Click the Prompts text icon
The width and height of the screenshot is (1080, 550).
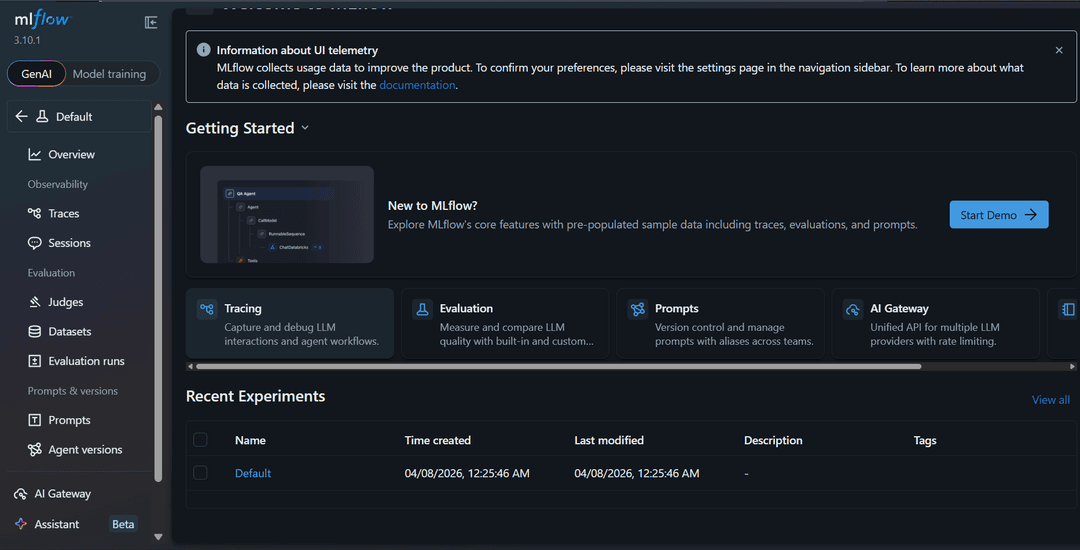pyautogui.click(x=34, y=420)
